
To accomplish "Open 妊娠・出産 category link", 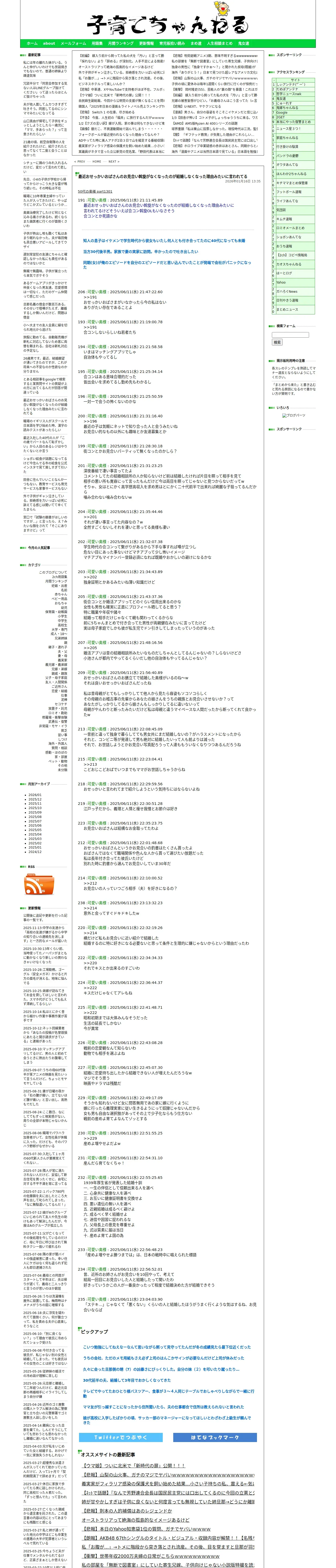I will 59,586.
